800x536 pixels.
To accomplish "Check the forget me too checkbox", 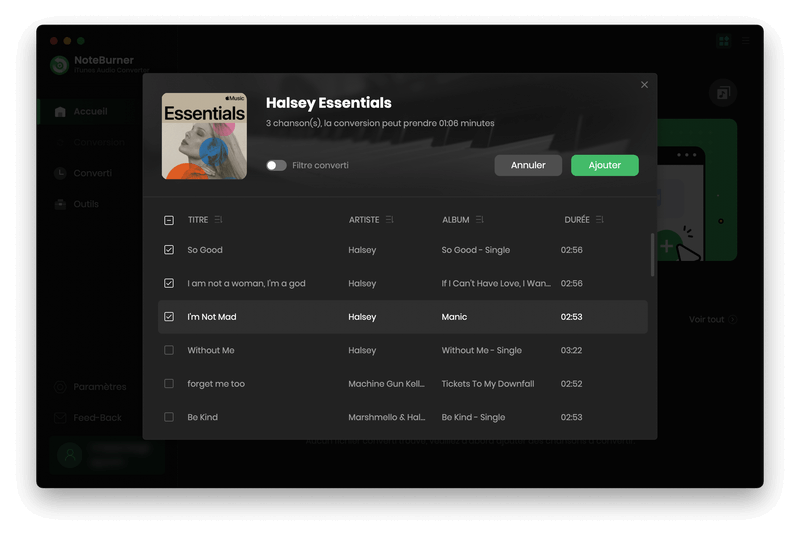I will click(x=169, y=384).
